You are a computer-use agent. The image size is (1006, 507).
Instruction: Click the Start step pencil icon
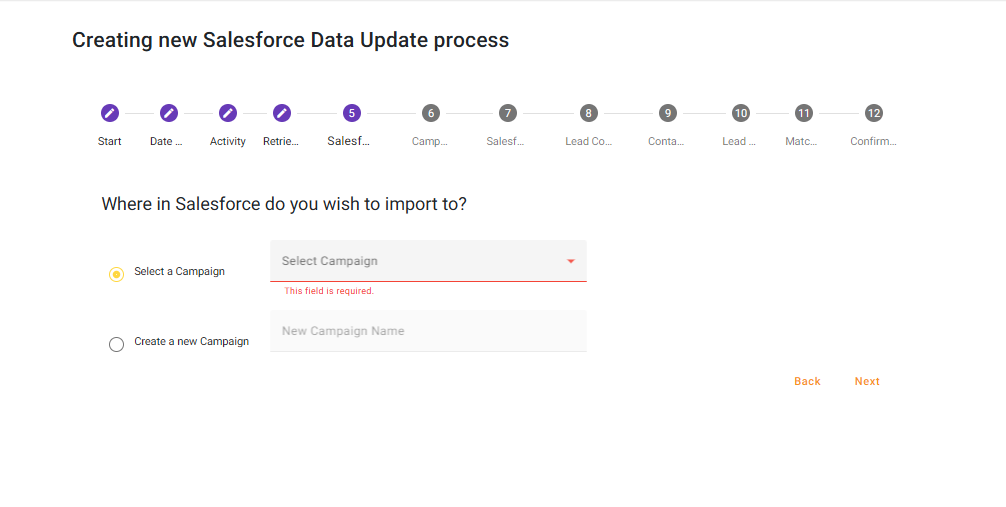[x=110, y=113]
